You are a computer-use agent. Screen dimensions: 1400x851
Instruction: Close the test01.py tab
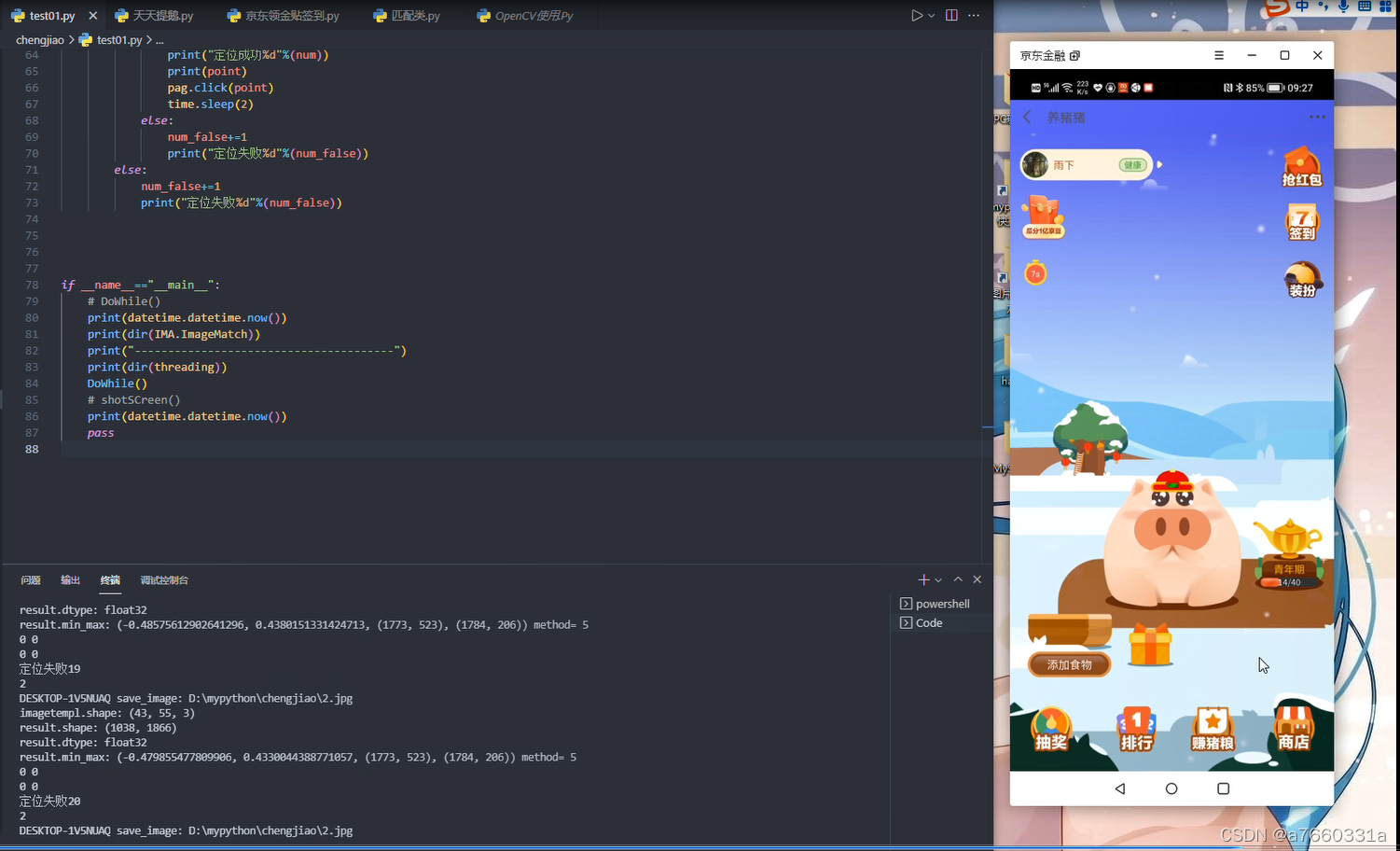pos(92,16)
